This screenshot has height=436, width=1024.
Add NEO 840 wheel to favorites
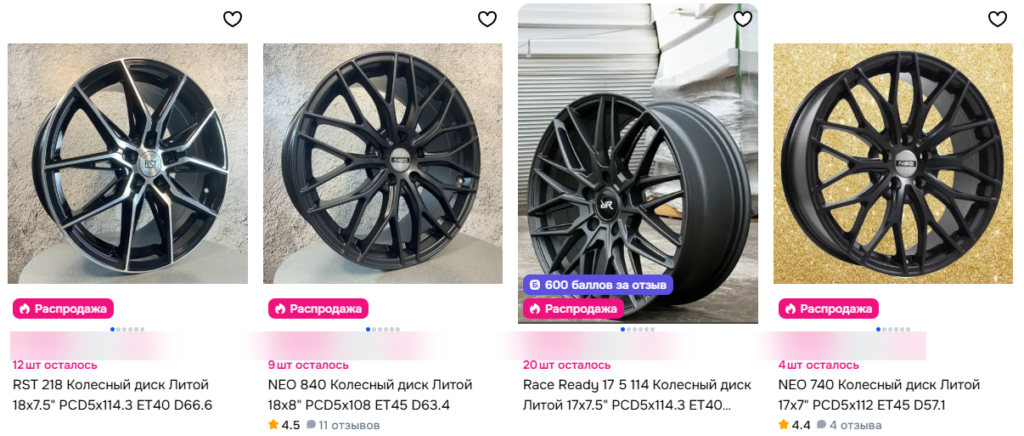(x=487, y=19)
